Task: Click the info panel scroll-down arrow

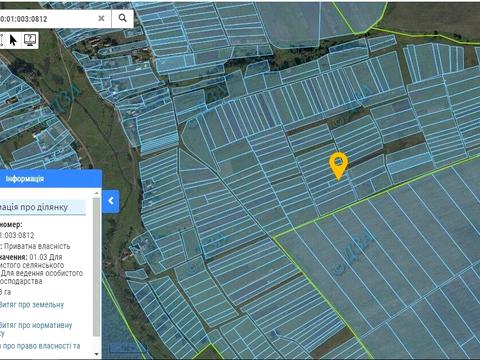Action: pyautogui.click(x=97, y=354)
